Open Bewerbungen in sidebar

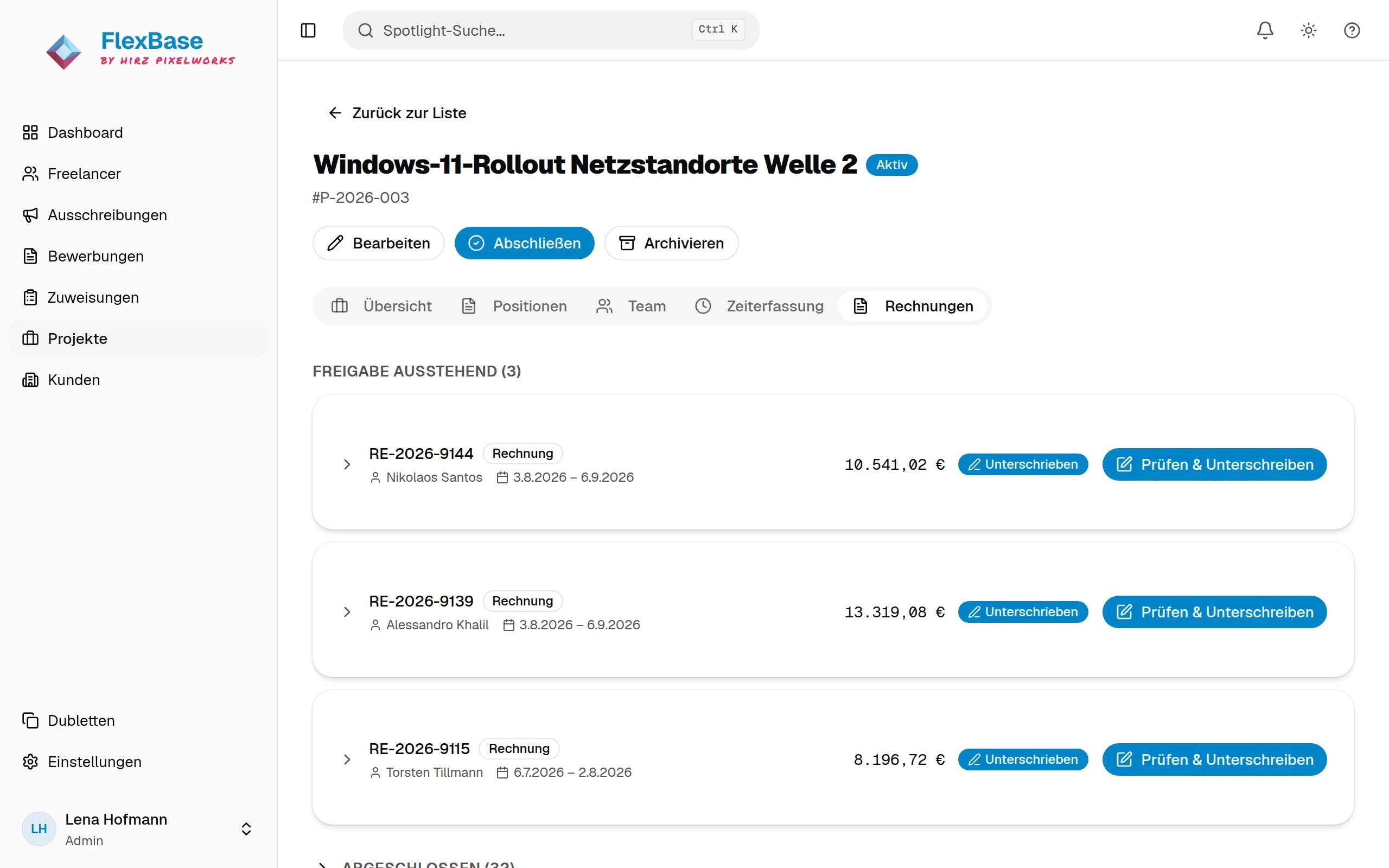click(x=138, y=256)
